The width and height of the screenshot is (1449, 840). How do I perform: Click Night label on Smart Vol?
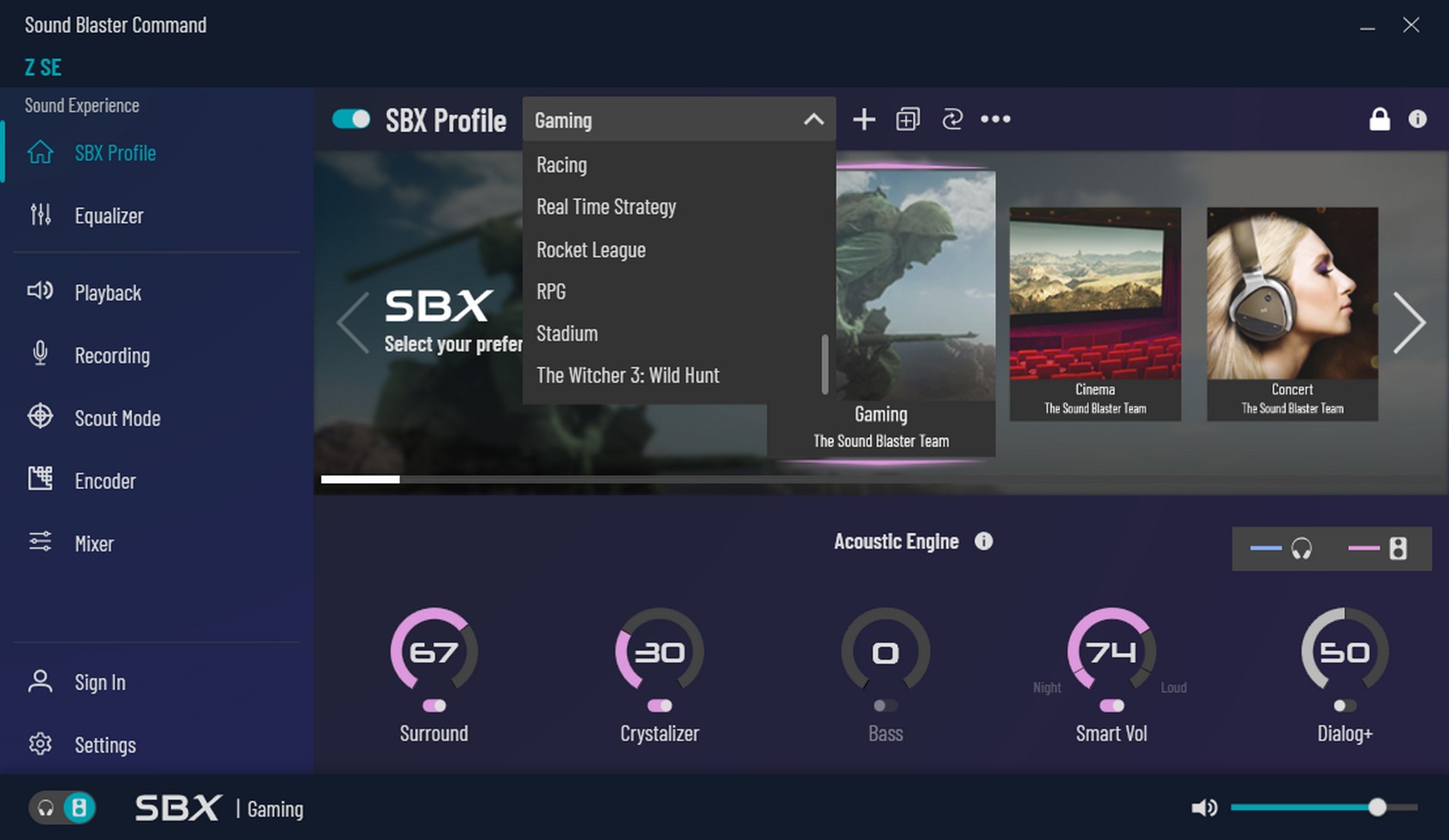(1047, 687)
